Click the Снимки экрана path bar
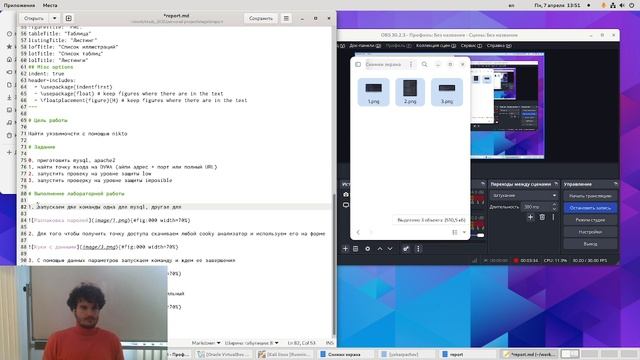The image size is (640, 360). click(x=384, y=64)
